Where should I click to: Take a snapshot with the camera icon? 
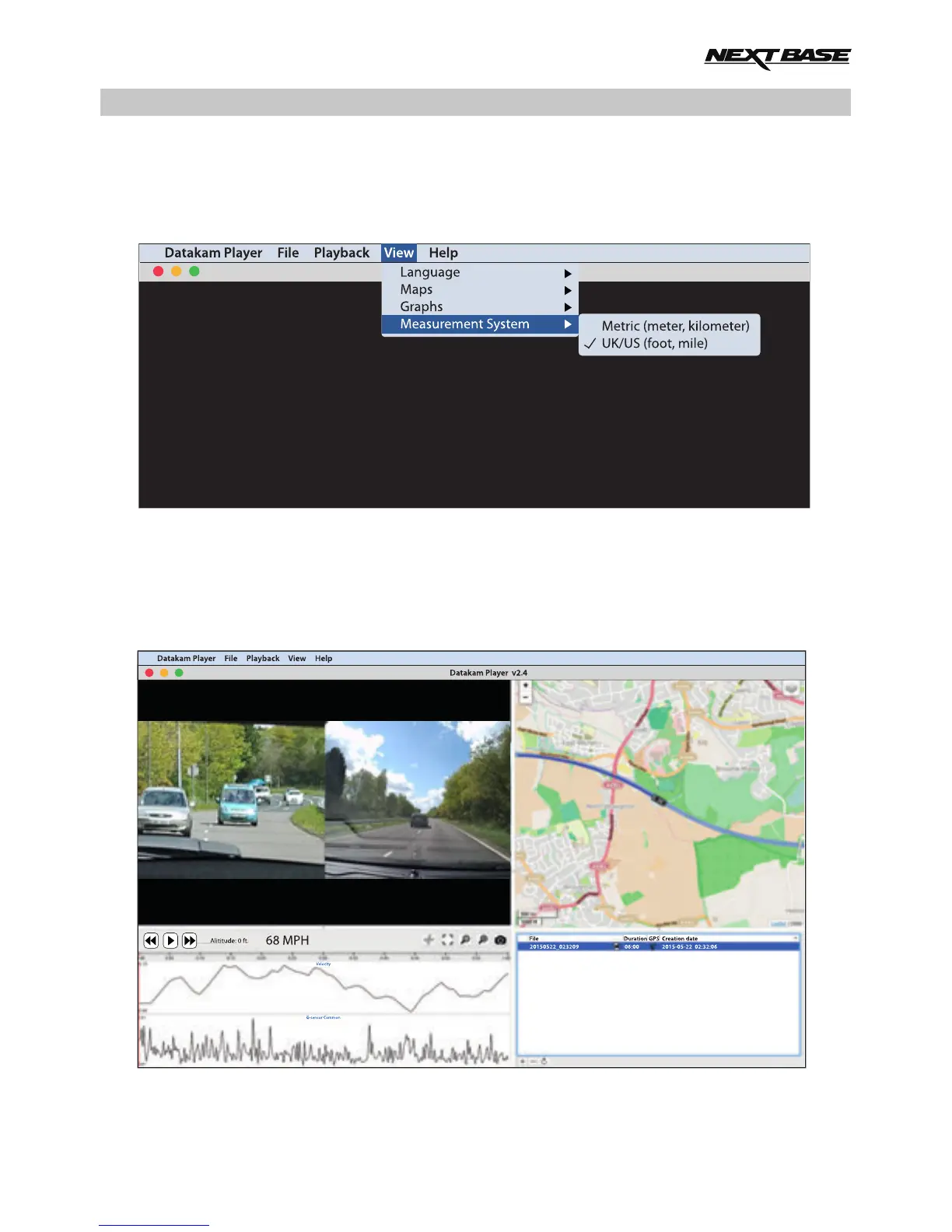click(500, 940)
